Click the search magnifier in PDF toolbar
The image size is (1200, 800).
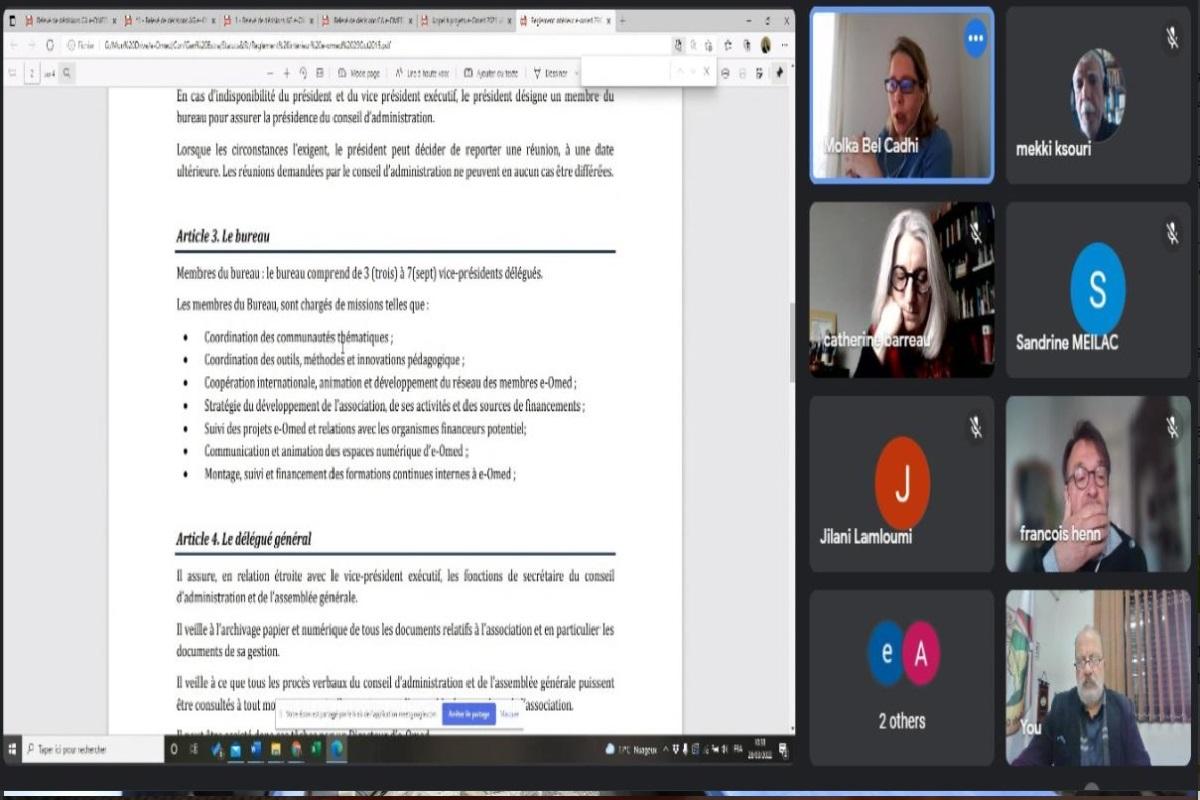66,73
